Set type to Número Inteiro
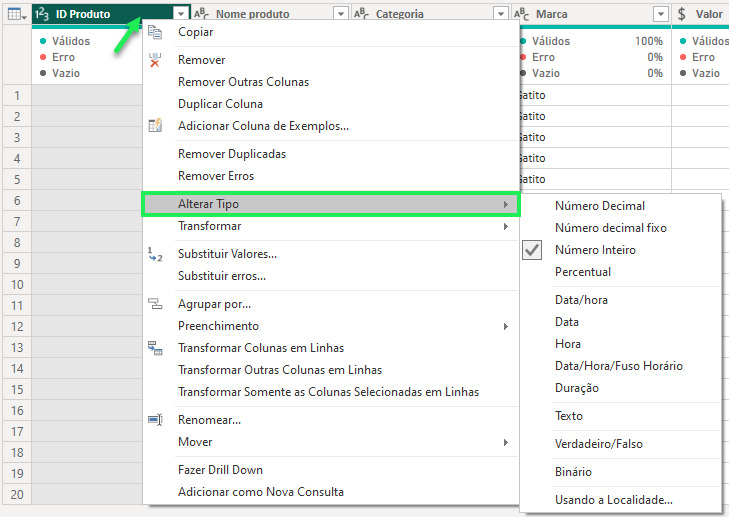Screen dimensions: 729x517 595,250
